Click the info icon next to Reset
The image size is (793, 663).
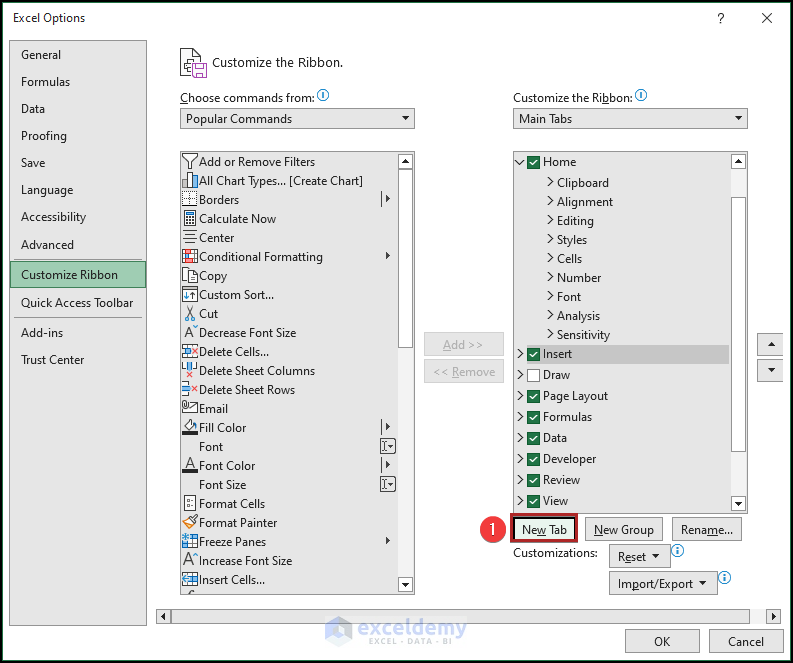677,550
